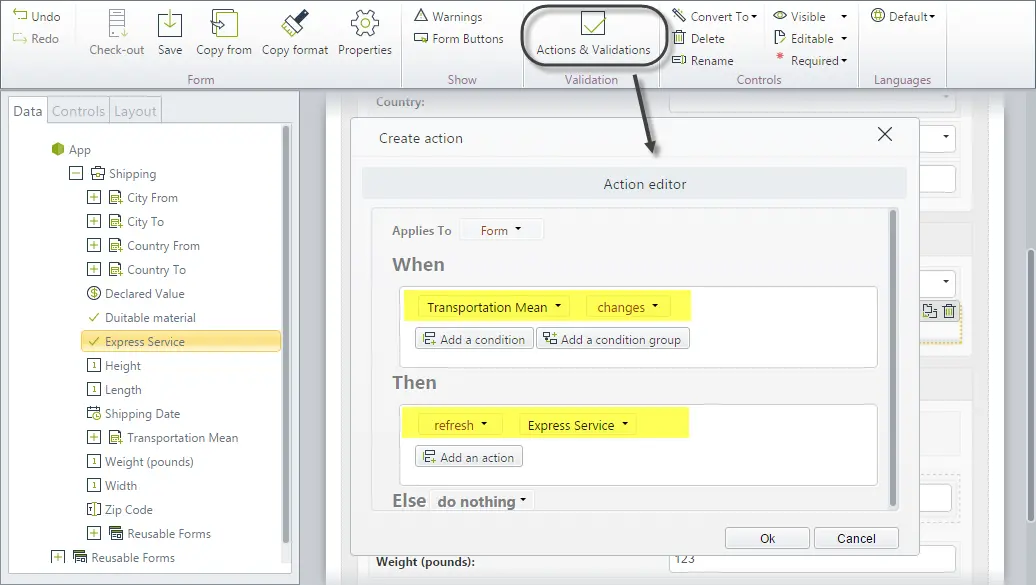Expand the City From tree node

coord(94,198)
